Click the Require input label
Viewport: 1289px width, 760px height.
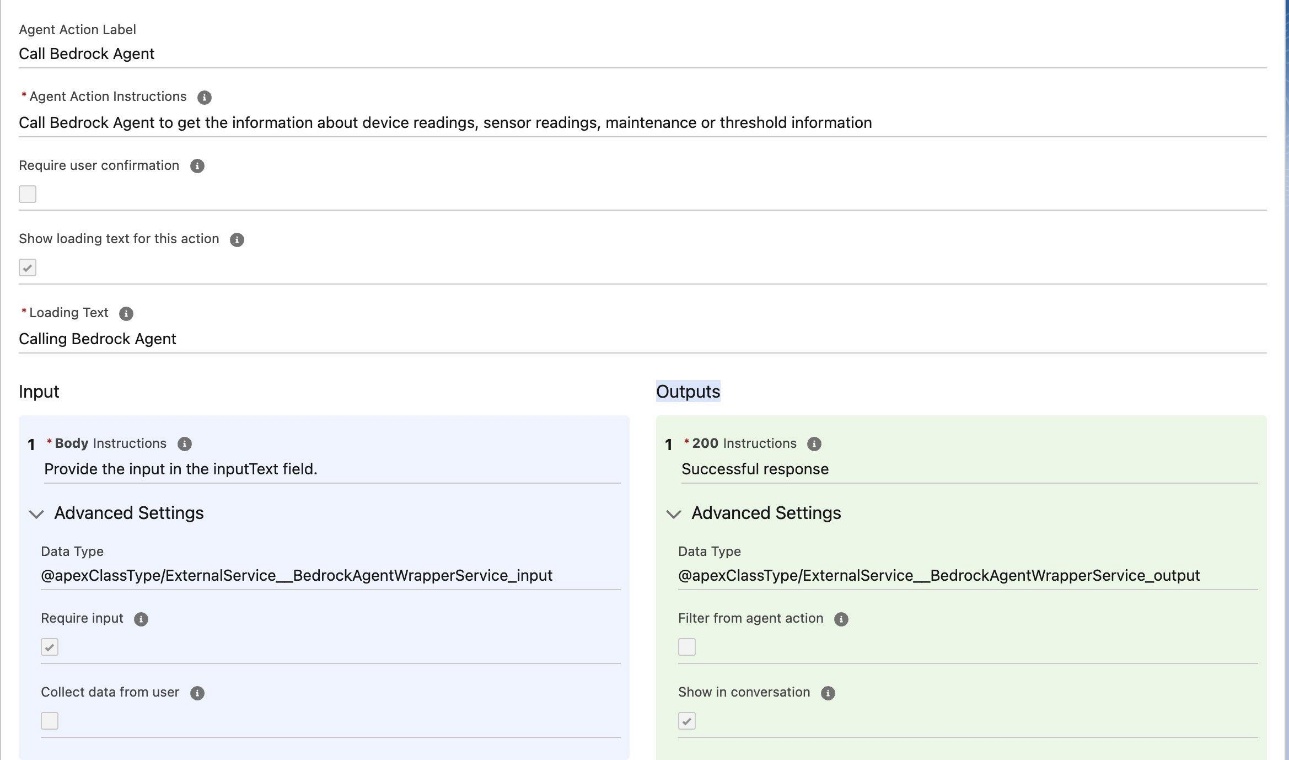click(x=82, y=618)
